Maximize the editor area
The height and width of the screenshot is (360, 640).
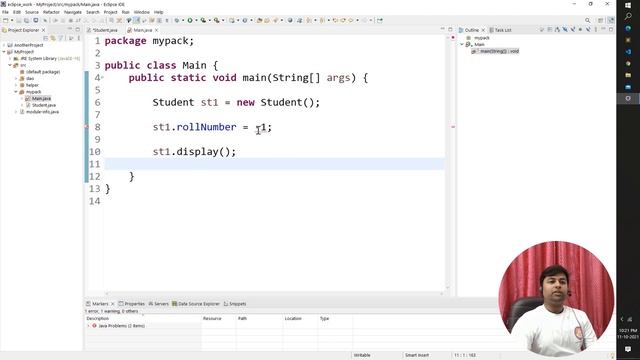pyautogui.click(x=450, y=29)
